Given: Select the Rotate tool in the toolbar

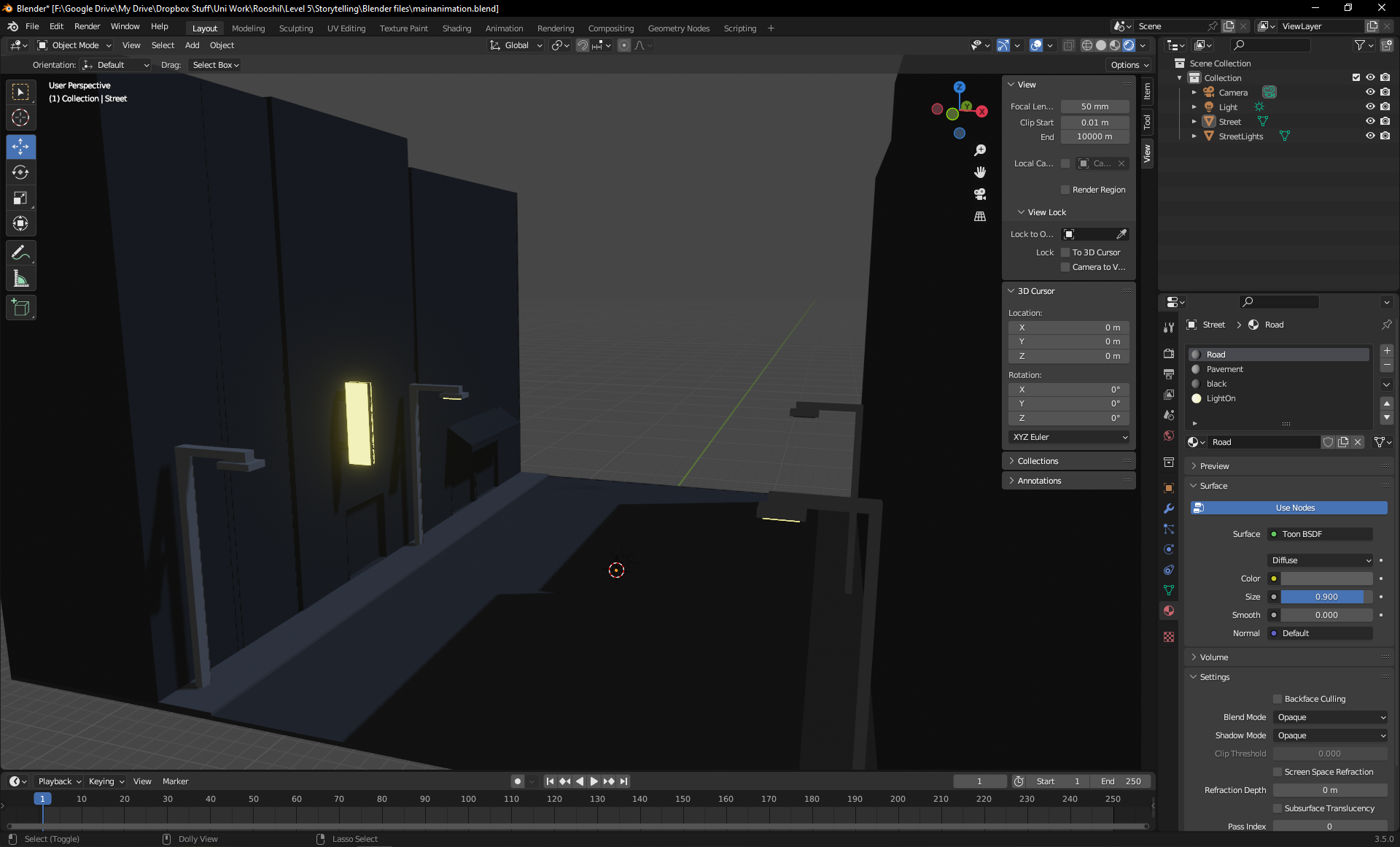Looking at the screenshot, I should pyautogui.click(x=20, y=172).
